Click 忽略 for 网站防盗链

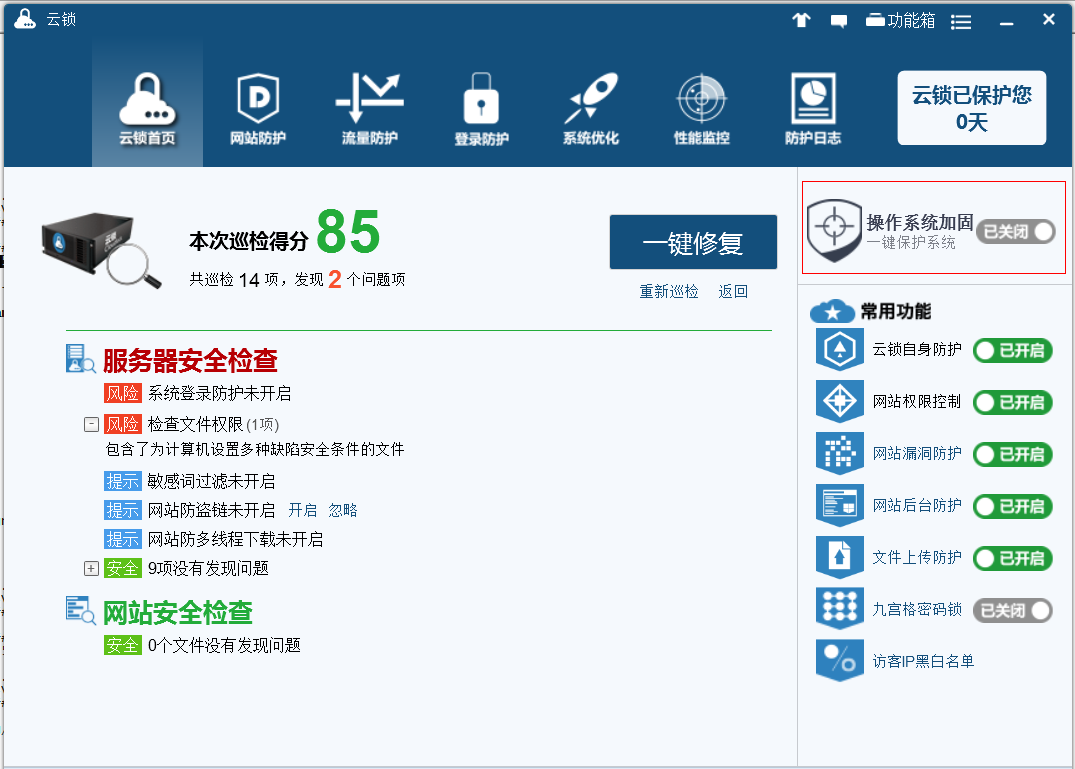343,510
